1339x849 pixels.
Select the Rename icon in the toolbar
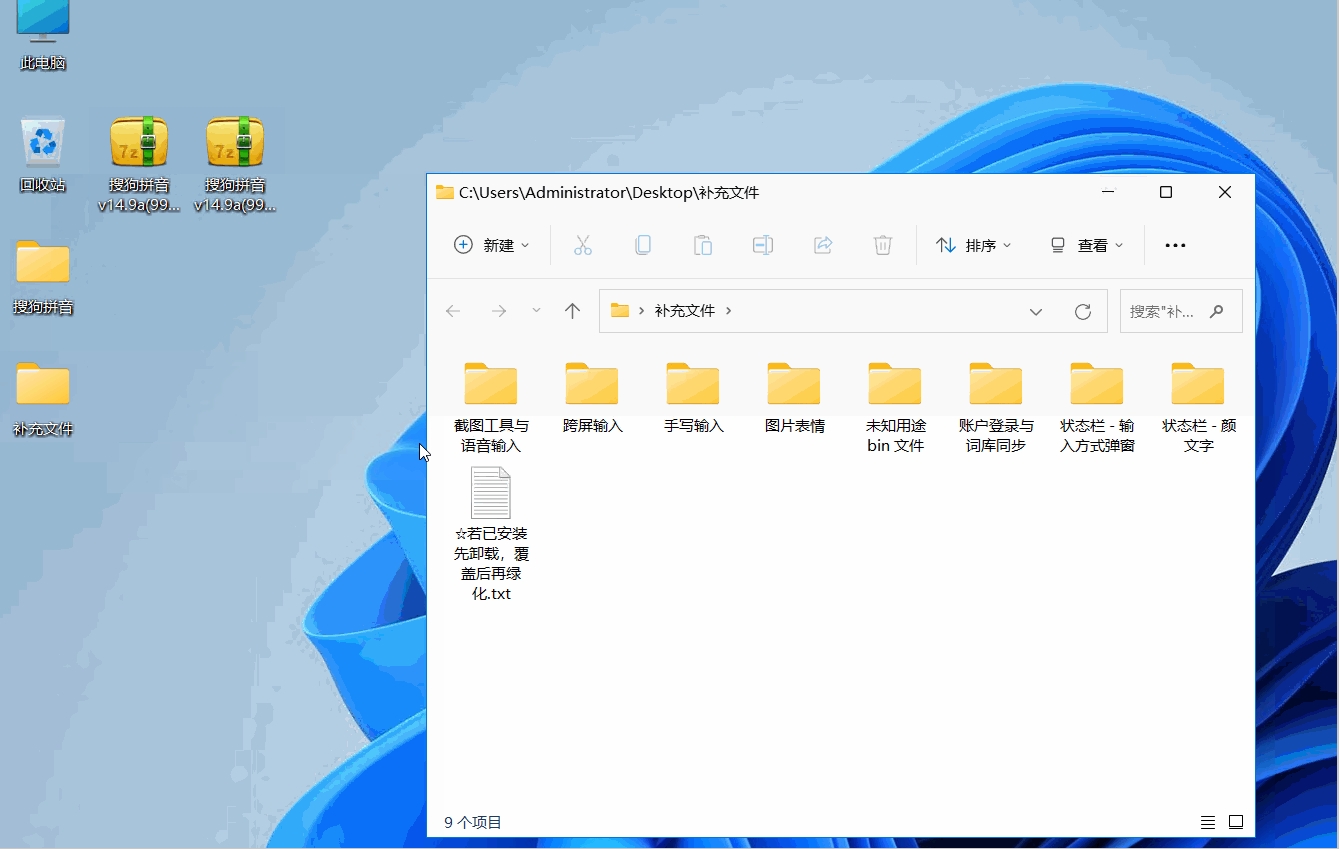pos(763,245)
